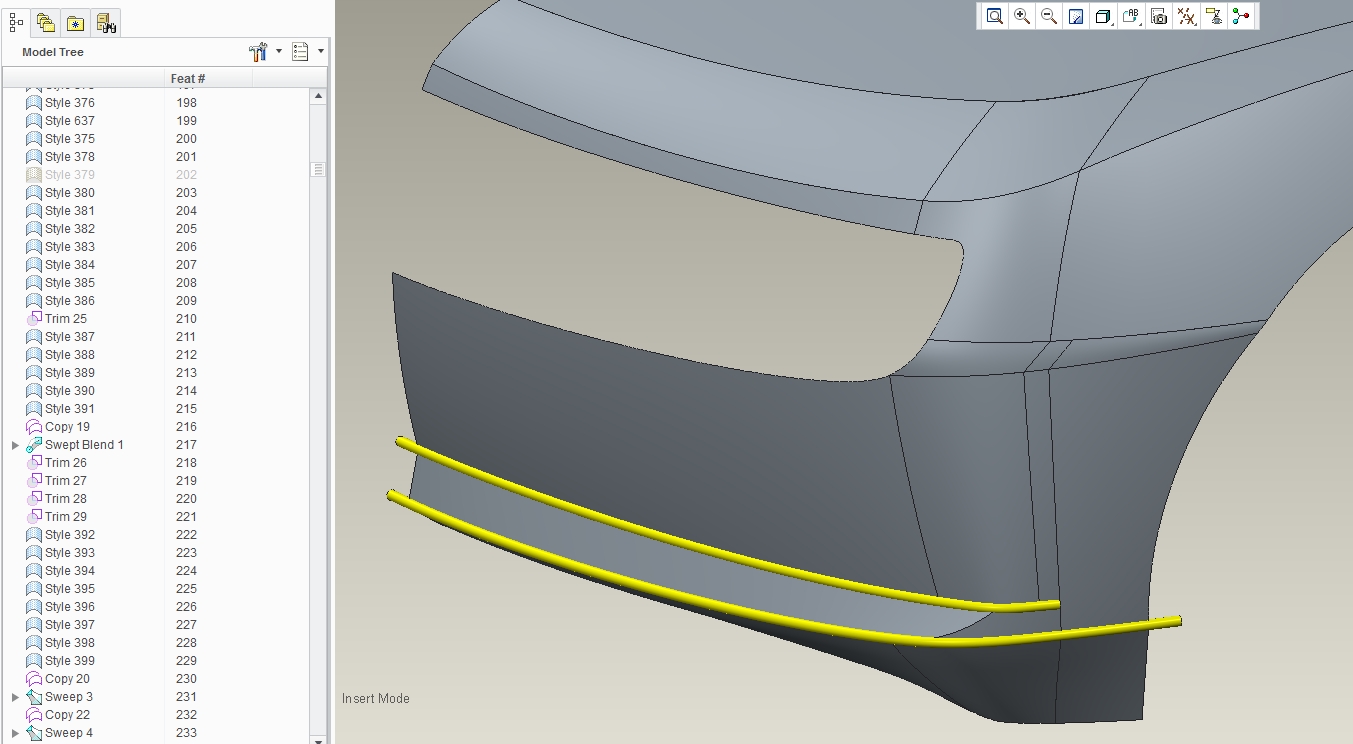Screen dimensions: 1353x744
Task: Toggle the spin center icon
Action: tap(1241, 16)
